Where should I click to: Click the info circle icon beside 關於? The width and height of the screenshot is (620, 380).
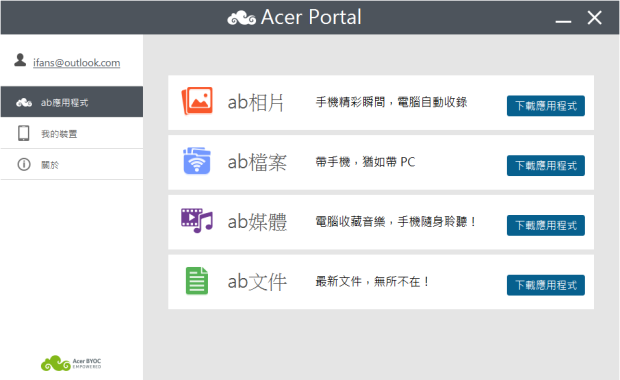(24, 164)
